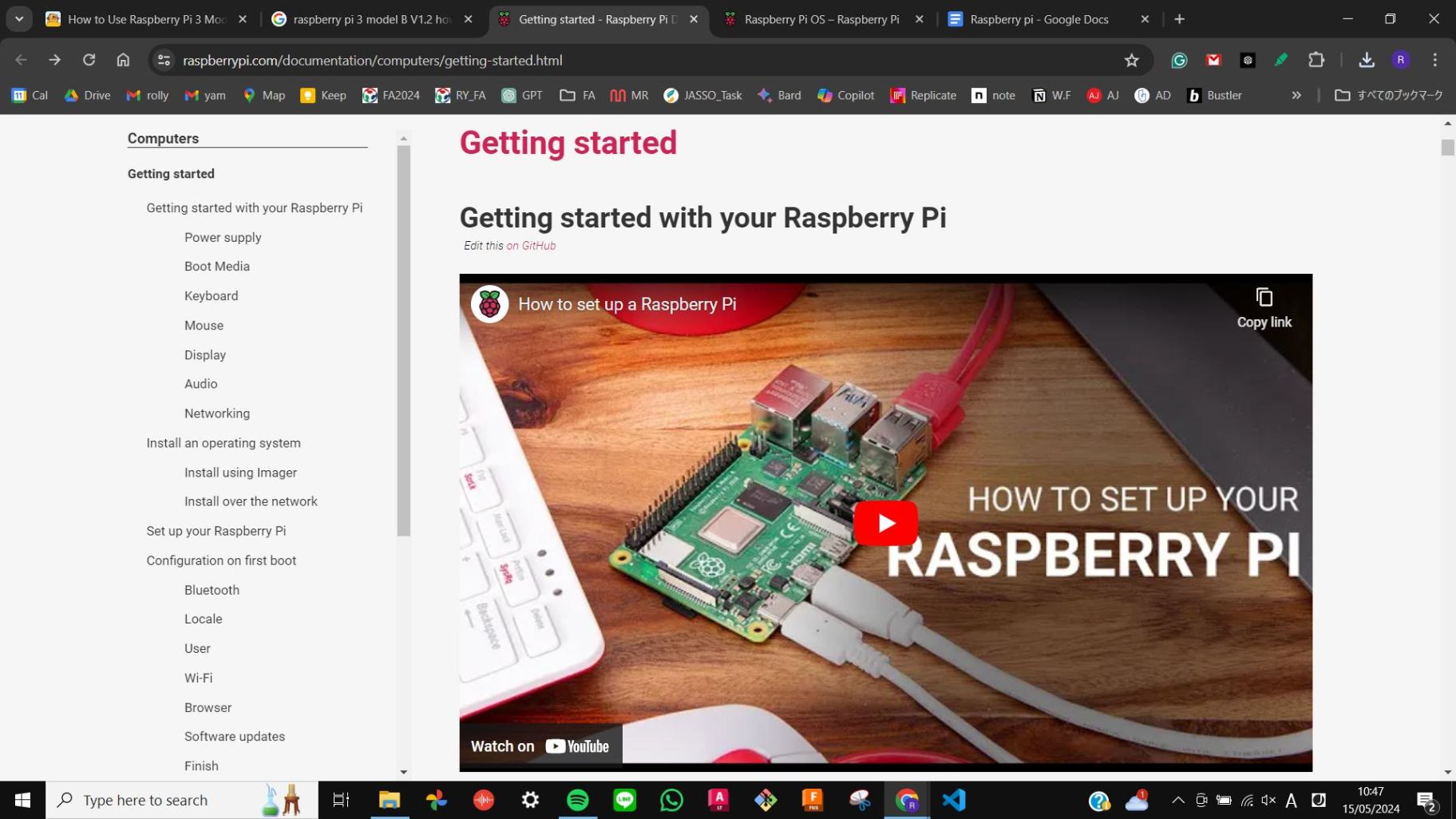Click the on GitHub edit link

[531, 246]
